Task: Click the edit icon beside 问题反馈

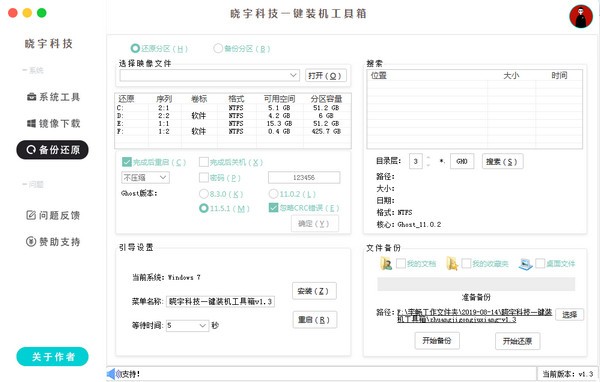Action: coord(31,215)
